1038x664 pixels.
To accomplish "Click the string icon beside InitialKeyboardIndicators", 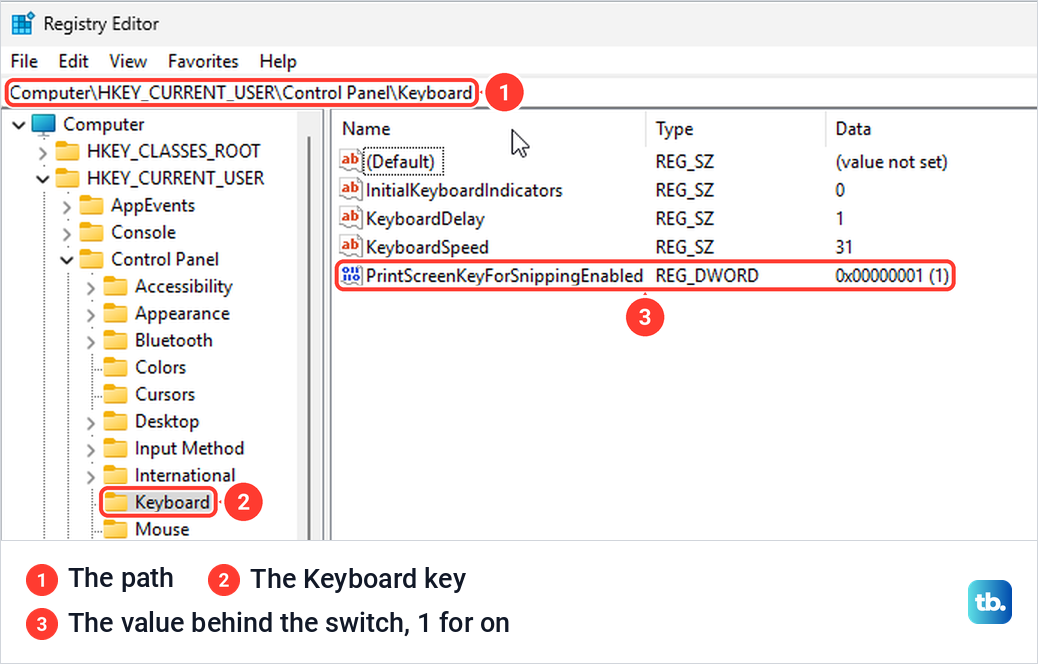I will click(350, 189).
